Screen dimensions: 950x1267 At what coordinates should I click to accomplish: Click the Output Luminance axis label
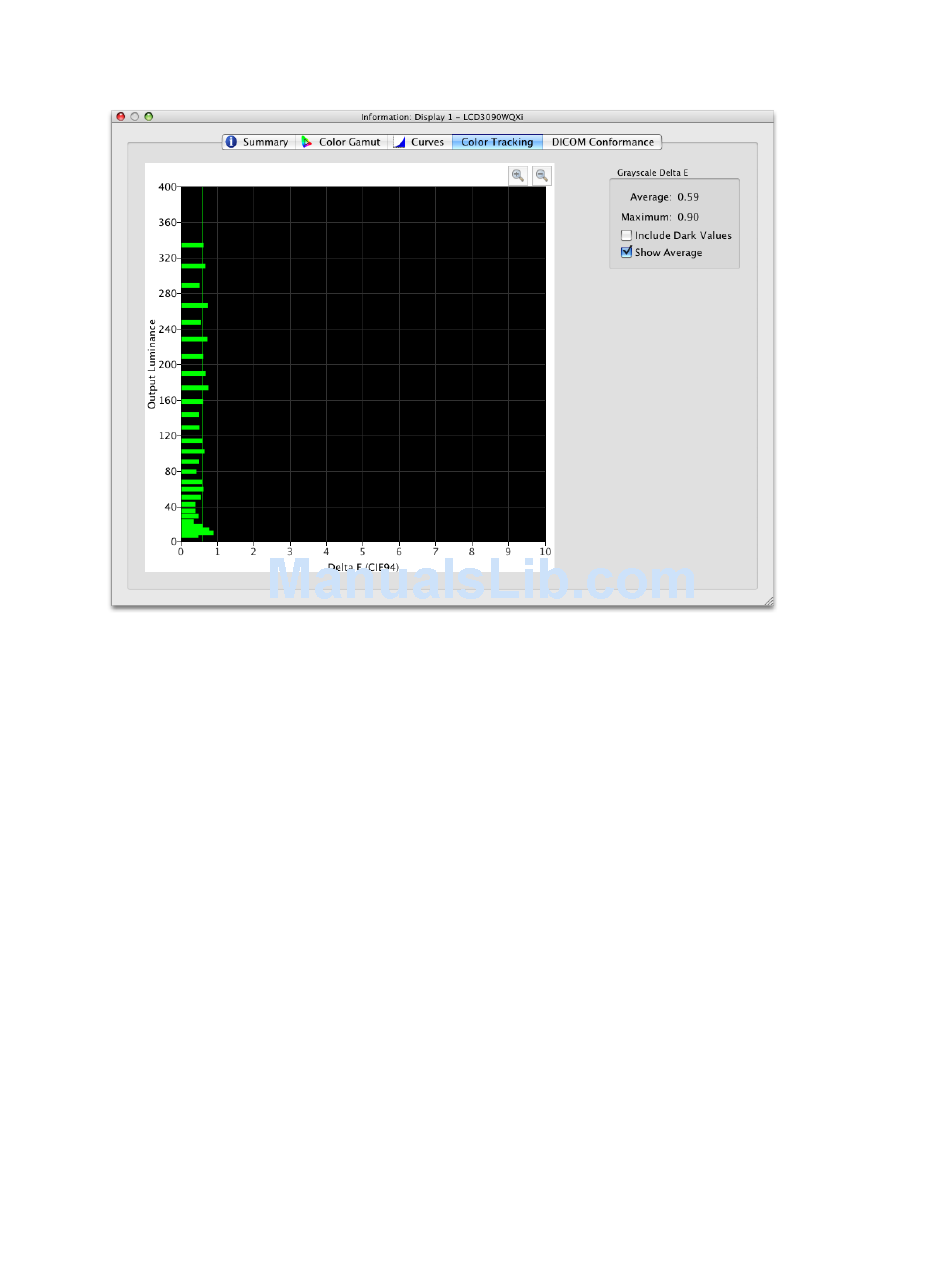[152, 364]
